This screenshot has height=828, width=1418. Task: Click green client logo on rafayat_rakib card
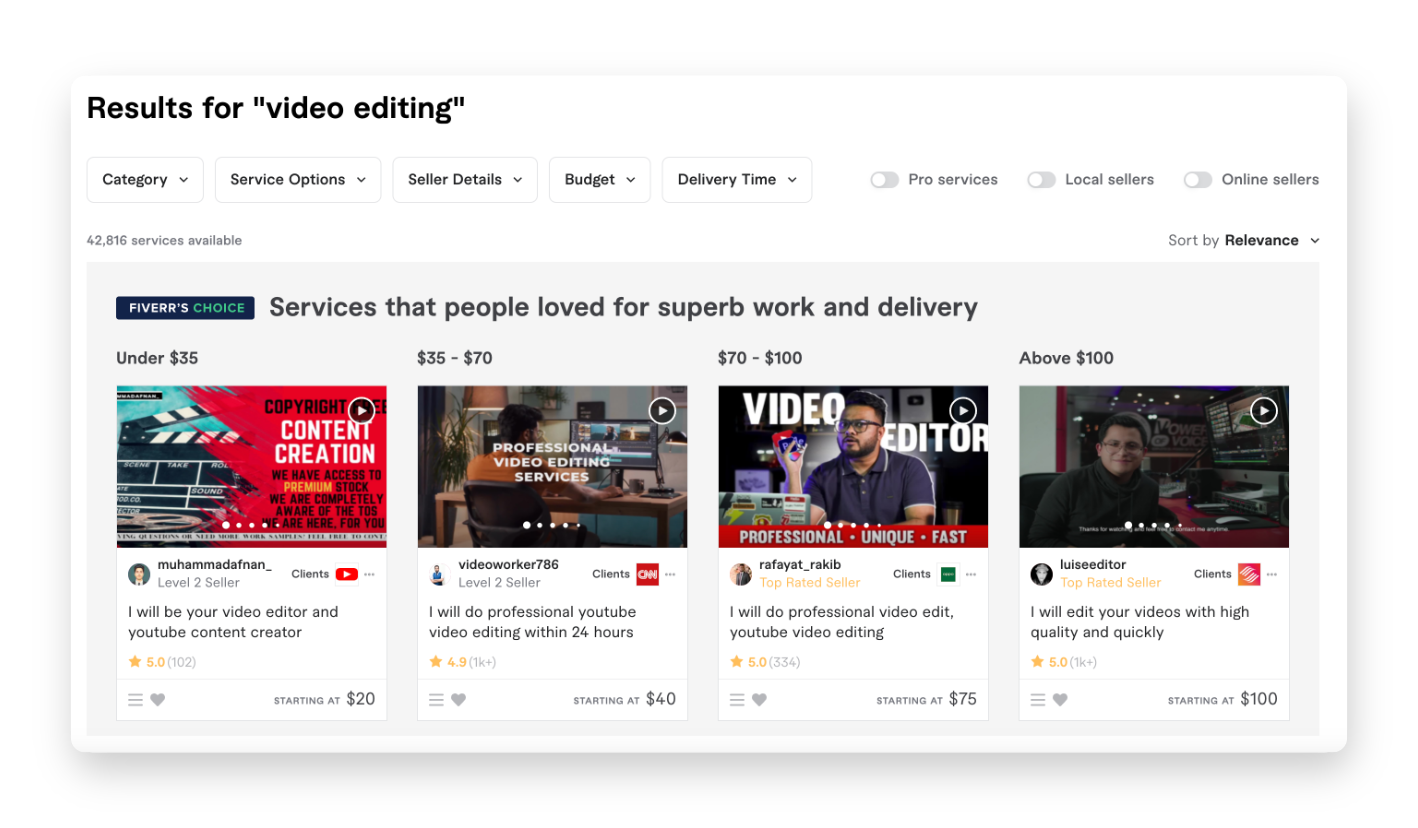(948, 574)
